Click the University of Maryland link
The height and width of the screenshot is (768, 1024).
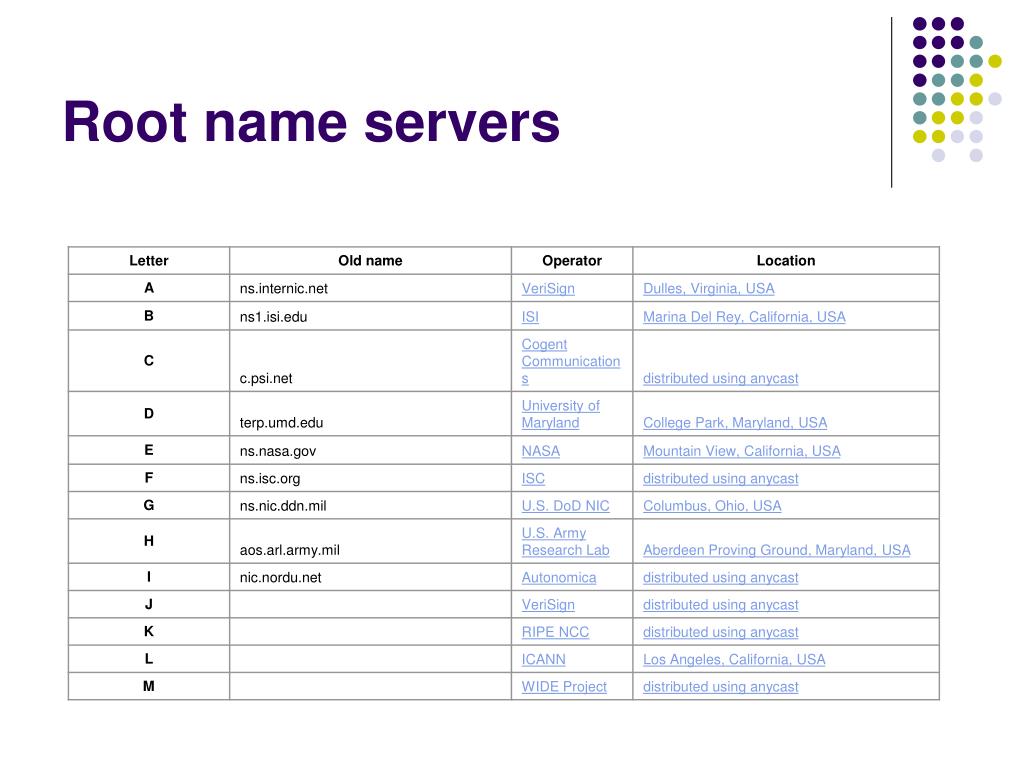coord(560,414)
